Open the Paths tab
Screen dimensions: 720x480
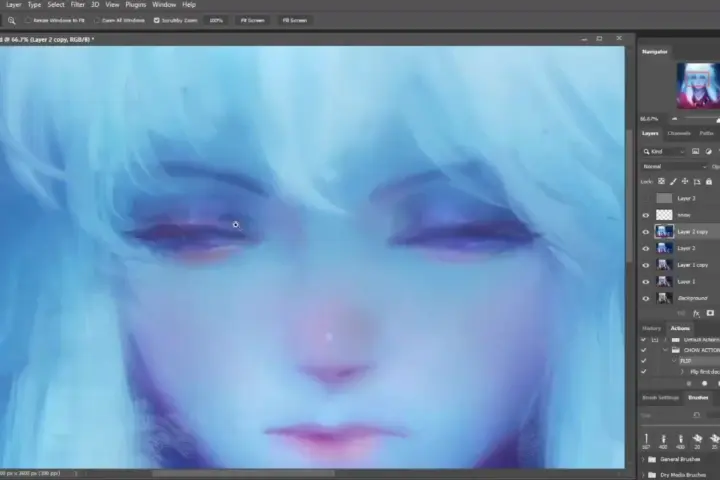(706, 133)
